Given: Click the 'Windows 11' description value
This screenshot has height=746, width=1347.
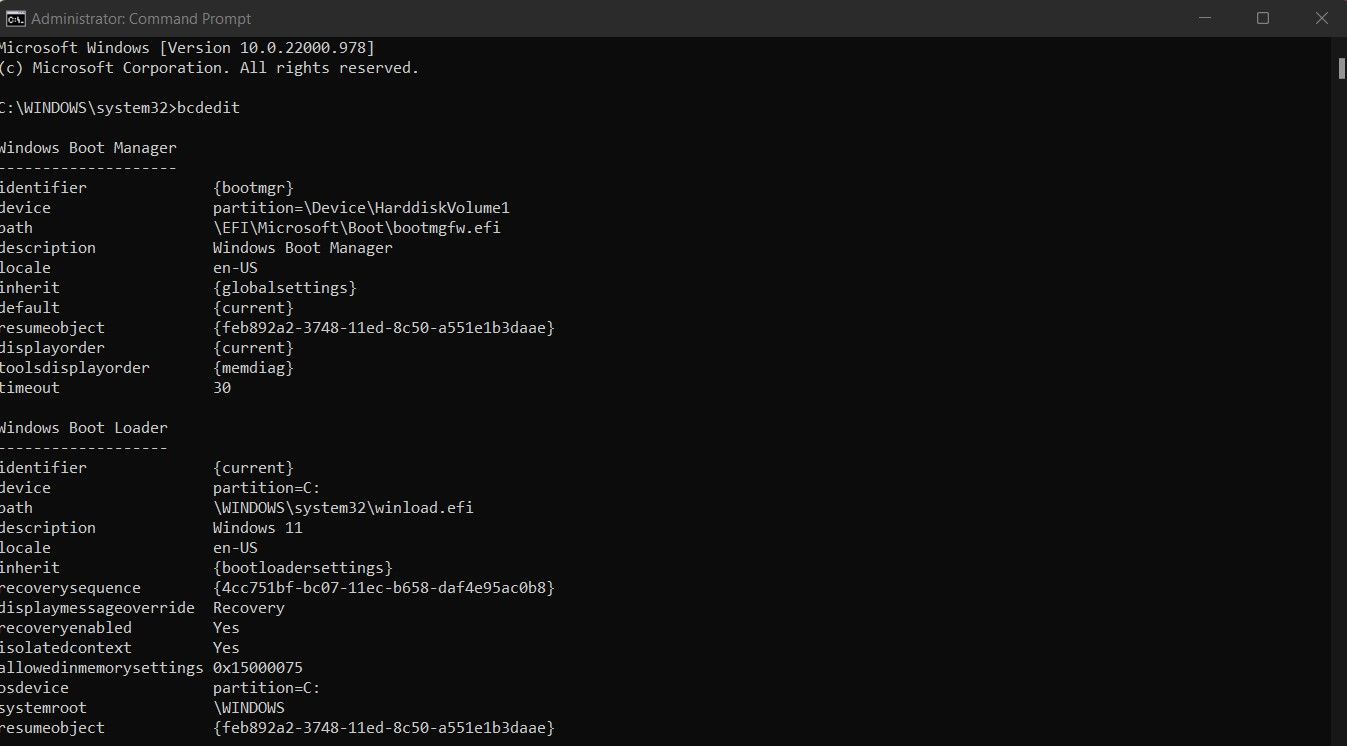Looking at the screenshot, I should 257,528.
